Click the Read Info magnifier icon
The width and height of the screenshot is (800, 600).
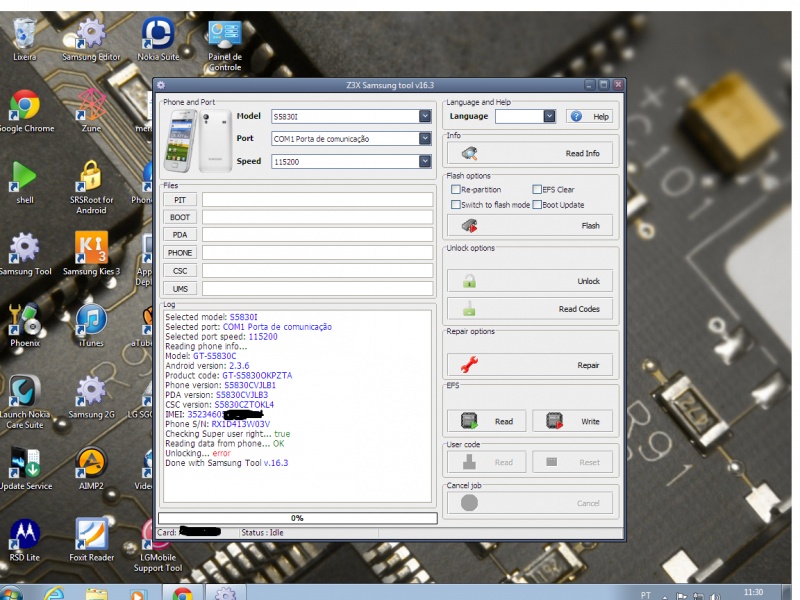469,153
